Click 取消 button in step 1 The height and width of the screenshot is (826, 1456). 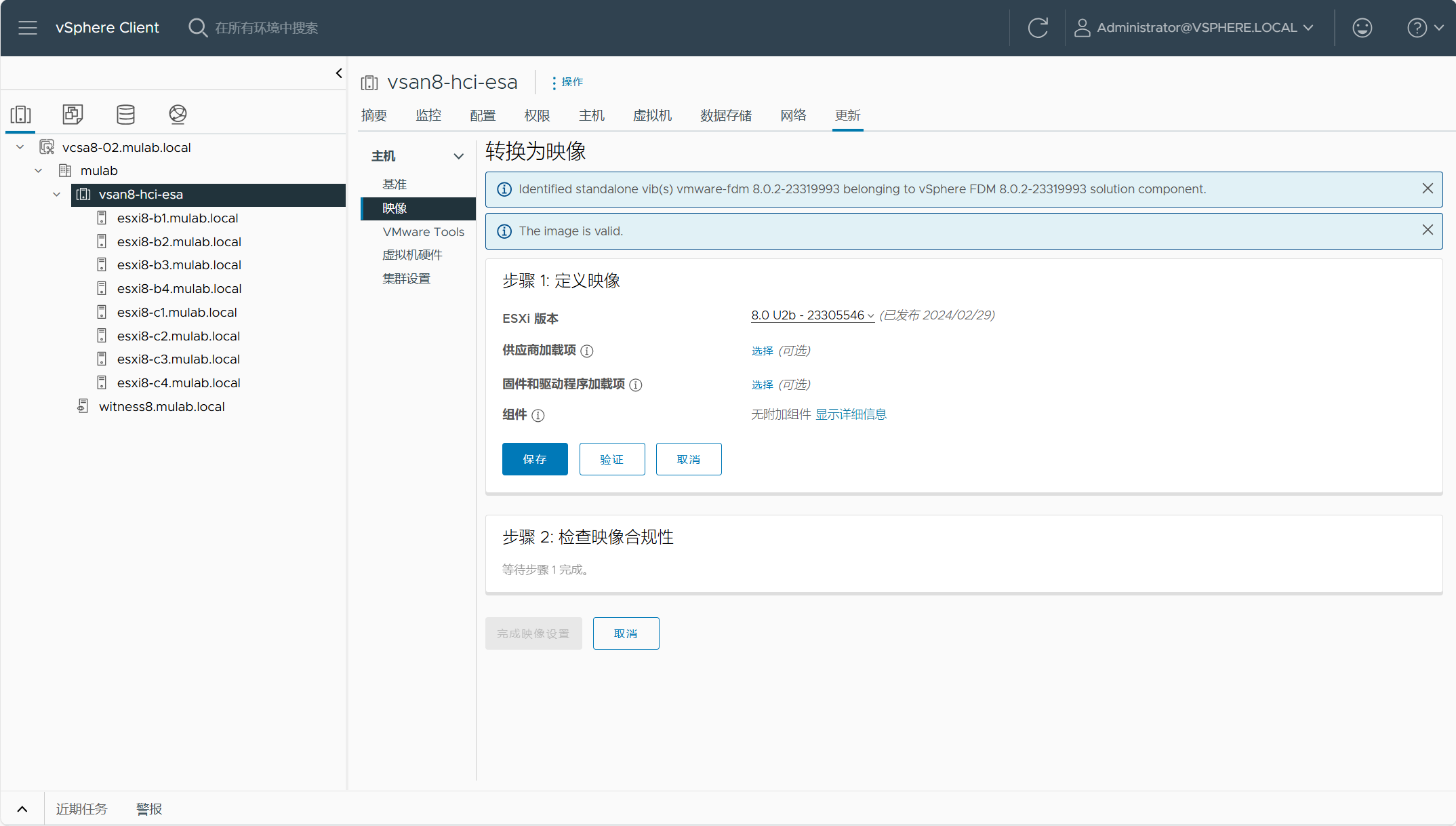point(689,459)
